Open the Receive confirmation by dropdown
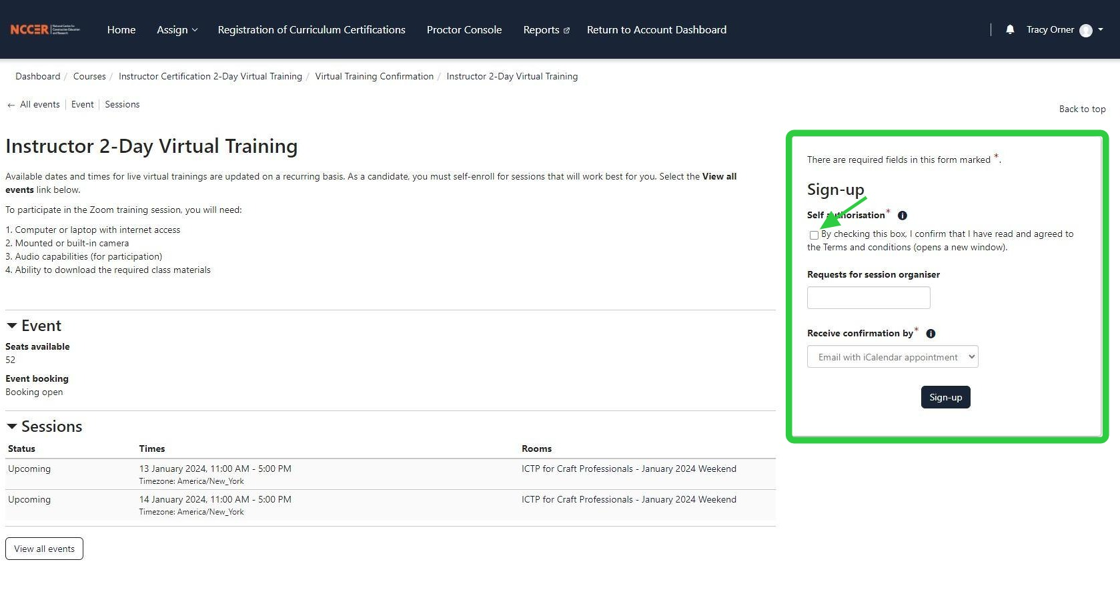The height and width of the screenshot is (592, 1120). pyautogui.click(x=892, y=356)
